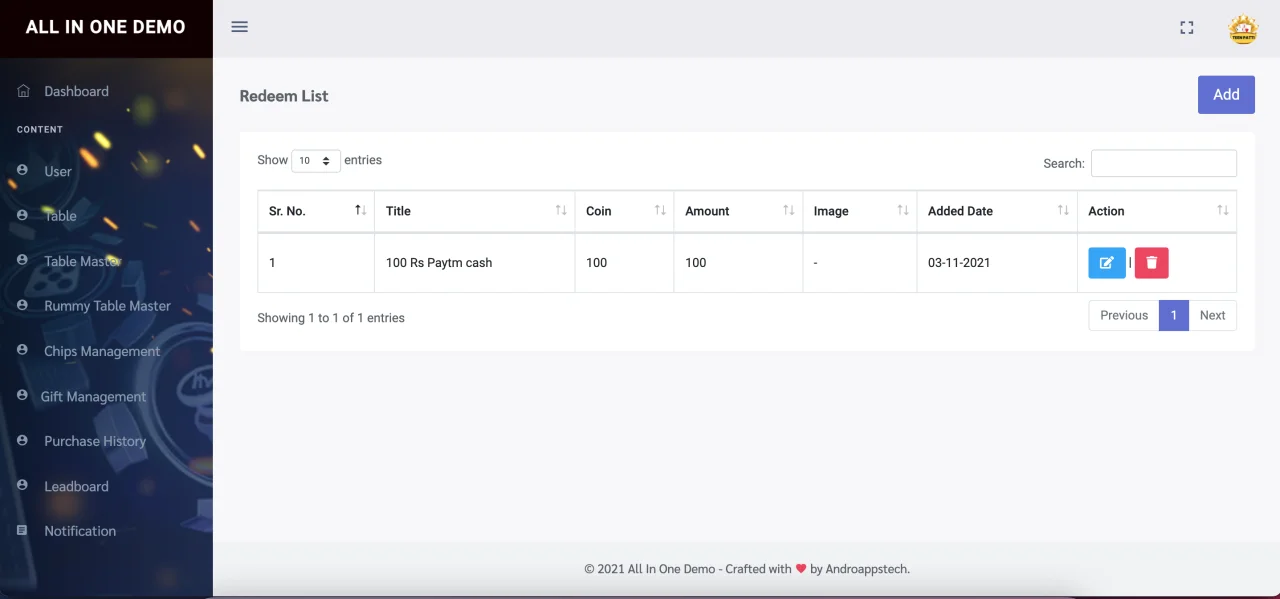
Task: Delete the 100 Rs Paytm cash entry
Action: point(1152,263)
